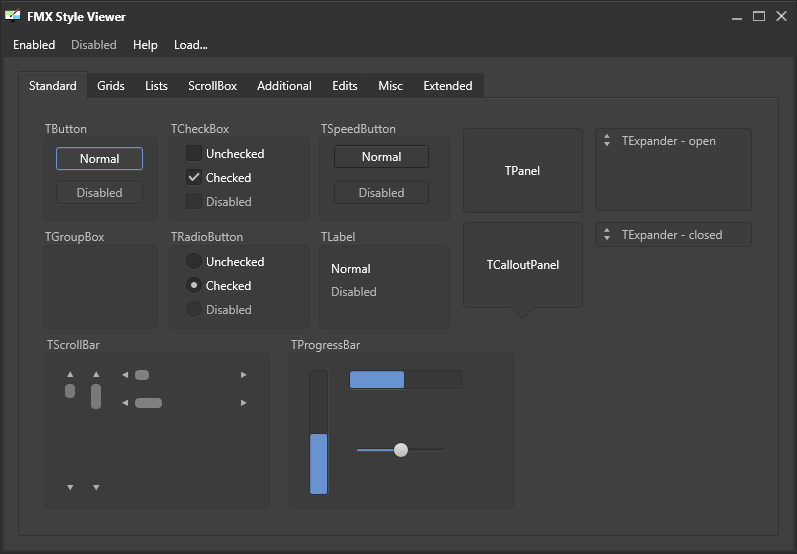The height and width of the screenshot is (554, 797).
Task: Click right arrow of upper horizontal scrollbar
Action: coord(243,375)
